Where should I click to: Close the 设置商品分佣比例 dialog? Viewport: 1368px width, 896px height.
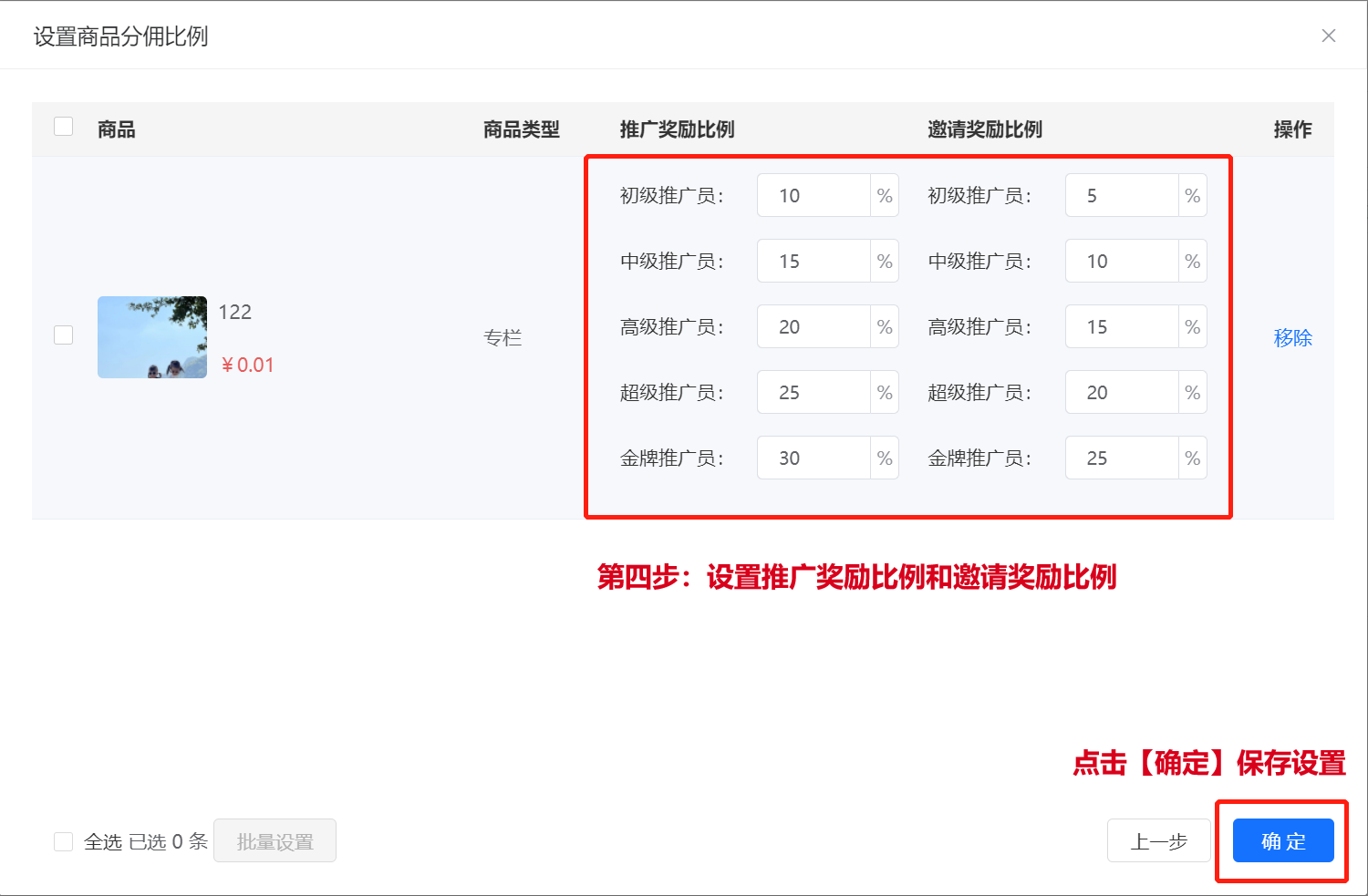point(1329,36)
